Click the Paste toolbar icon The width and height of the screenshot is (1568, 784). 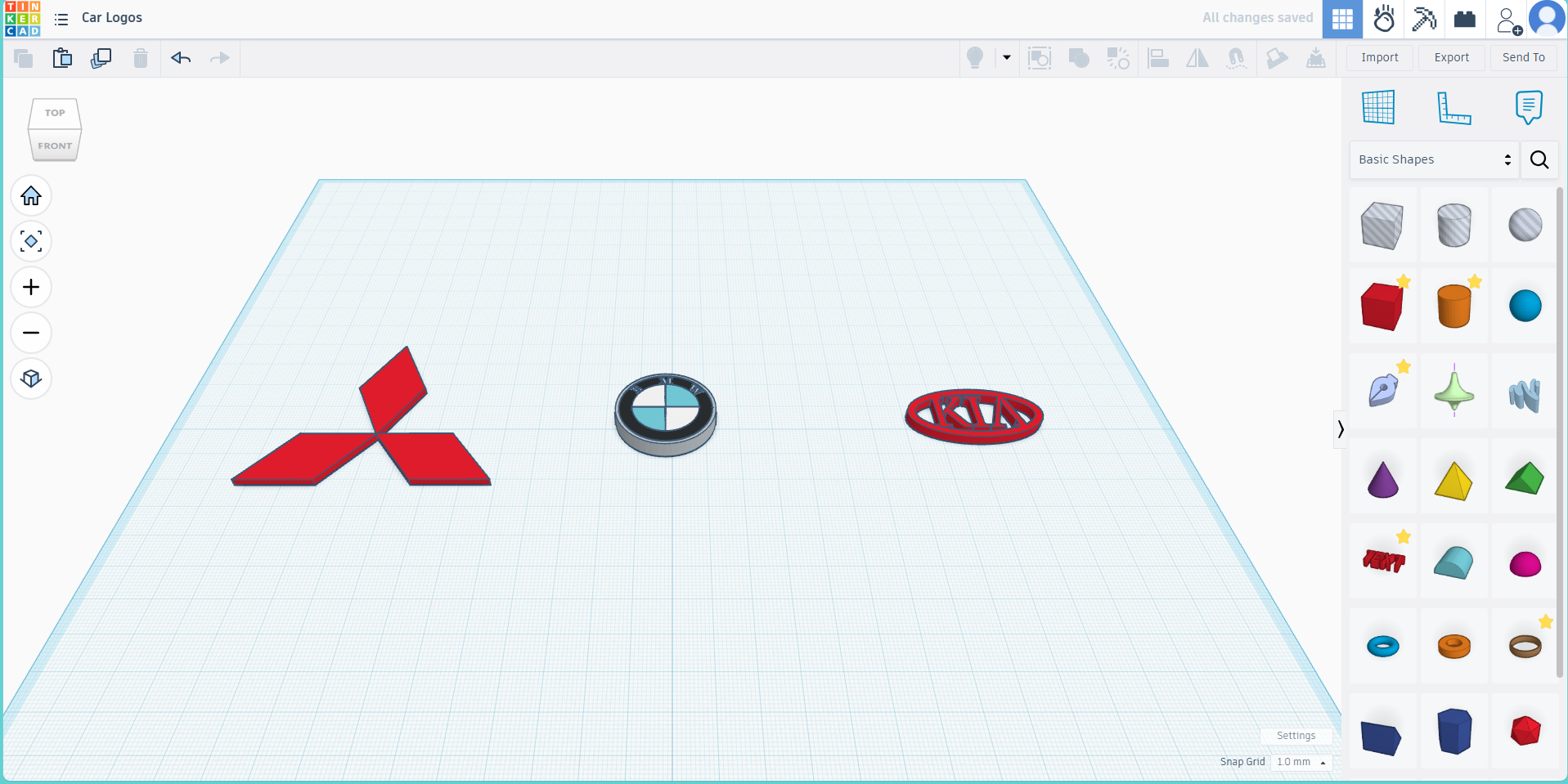[x=62, y=58]
